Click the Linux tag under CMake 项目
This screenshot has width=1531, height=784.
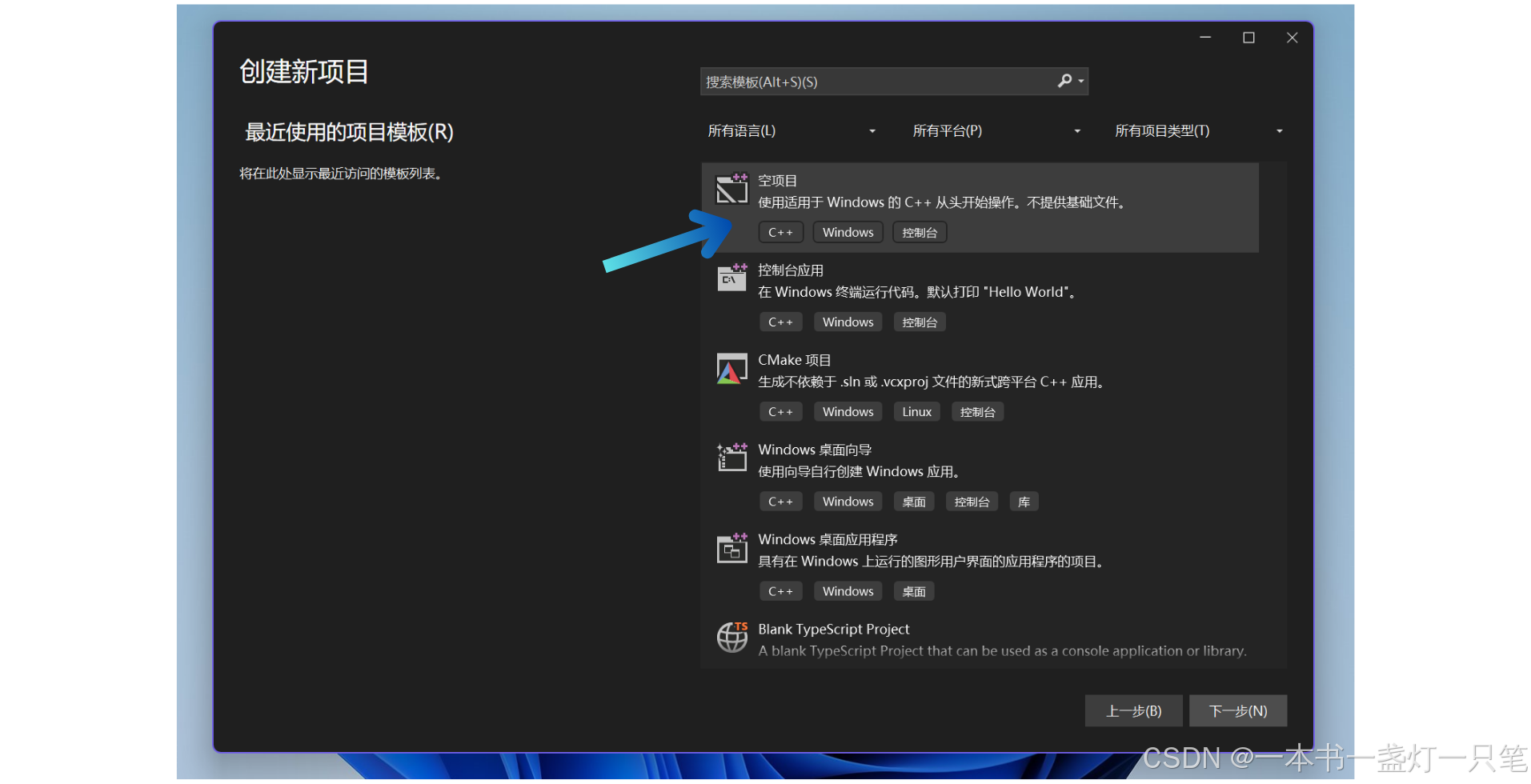(916, 411)
